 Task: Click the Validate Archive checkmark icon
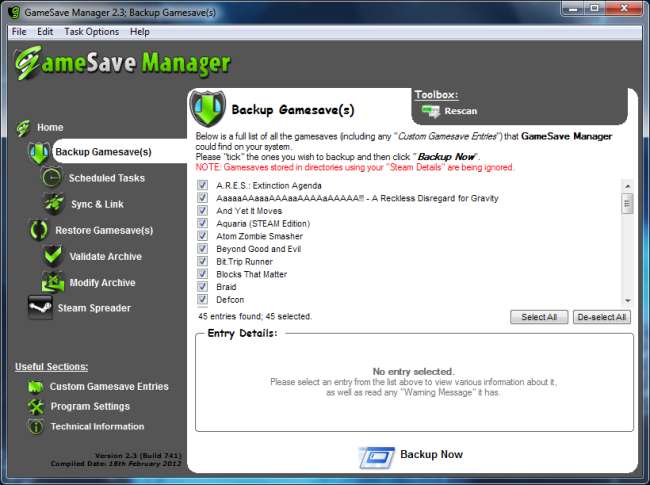(53, 256)
